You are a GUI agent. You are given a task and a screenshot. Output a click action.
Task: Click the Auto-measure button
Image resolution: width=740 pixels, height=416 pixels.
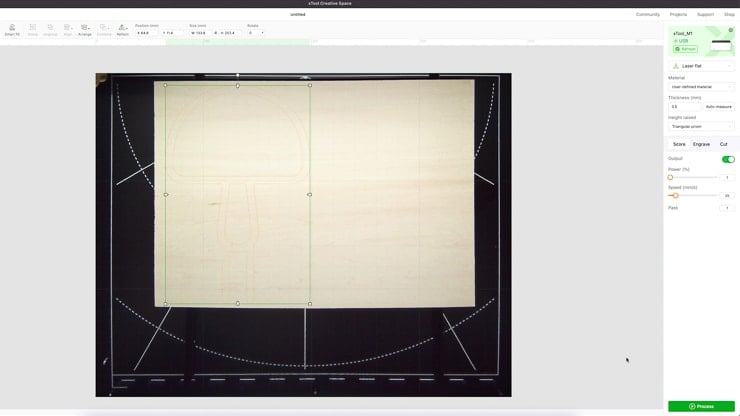pos(718,106)
